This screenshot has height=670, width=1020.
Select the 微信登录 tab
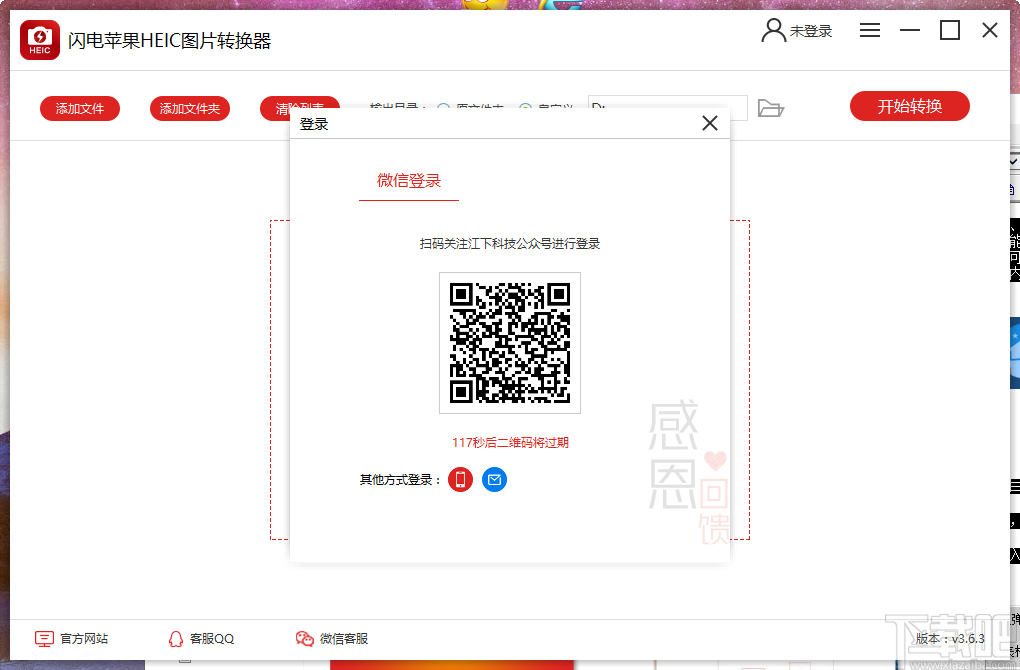click(x=409, y=181)
